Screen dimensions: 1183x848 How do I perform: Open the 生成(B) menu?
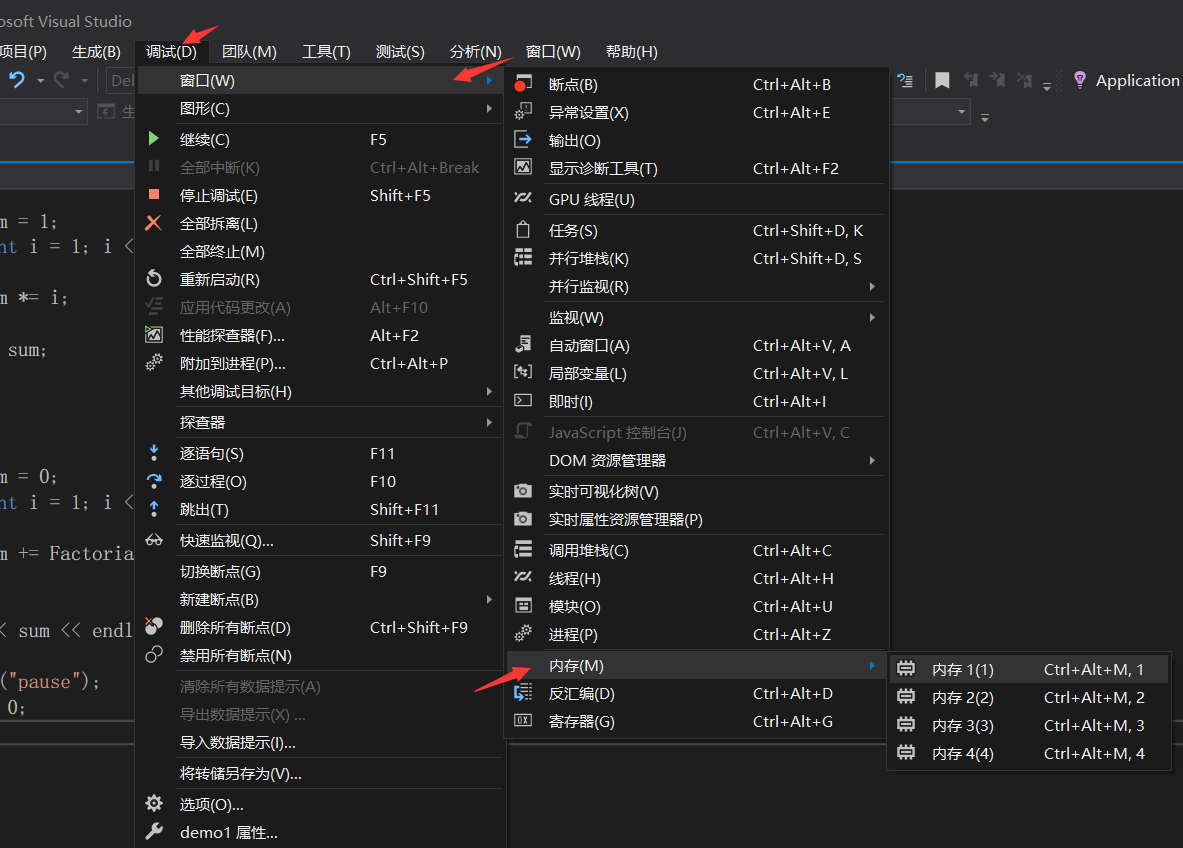click(96, 51)
